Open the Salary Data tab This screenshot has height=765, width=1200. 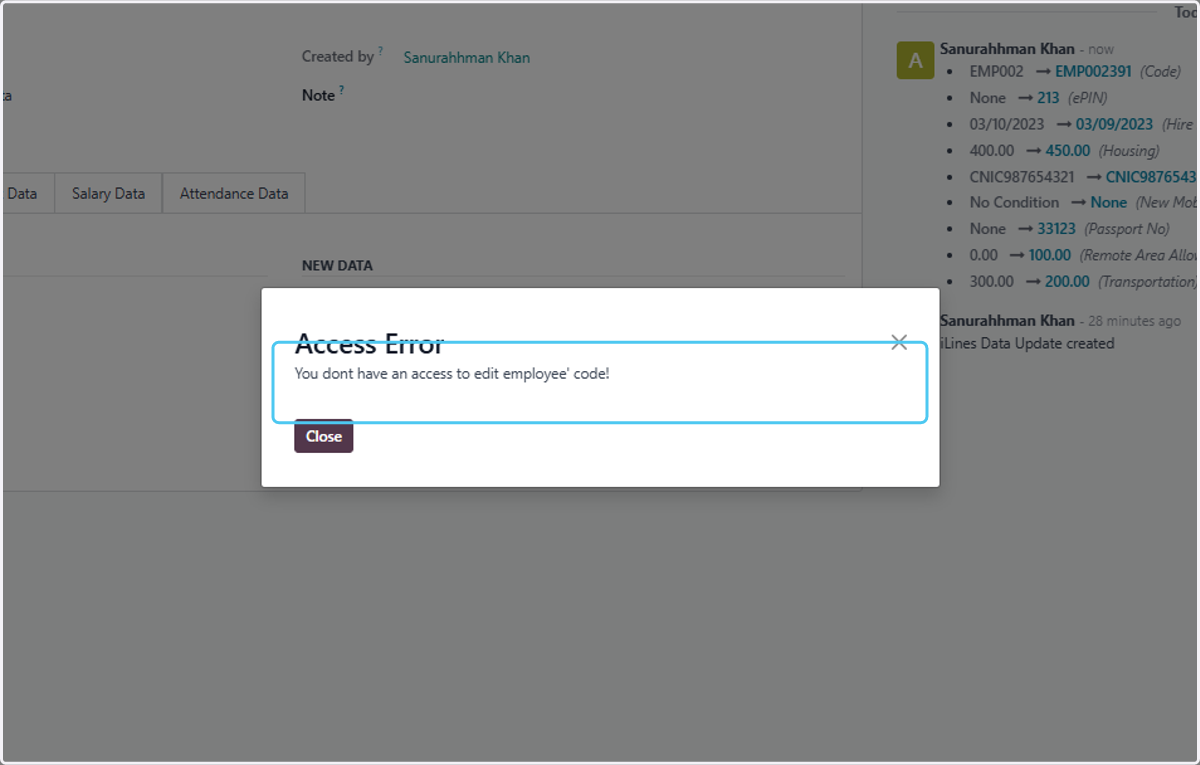click(x=108, y=194)
